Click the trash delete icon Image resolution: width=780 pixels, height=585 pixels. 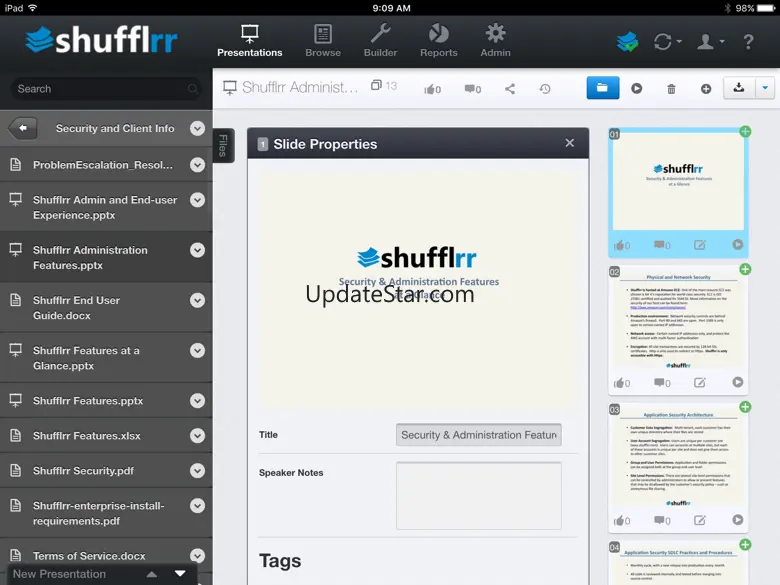pos(671,89)
